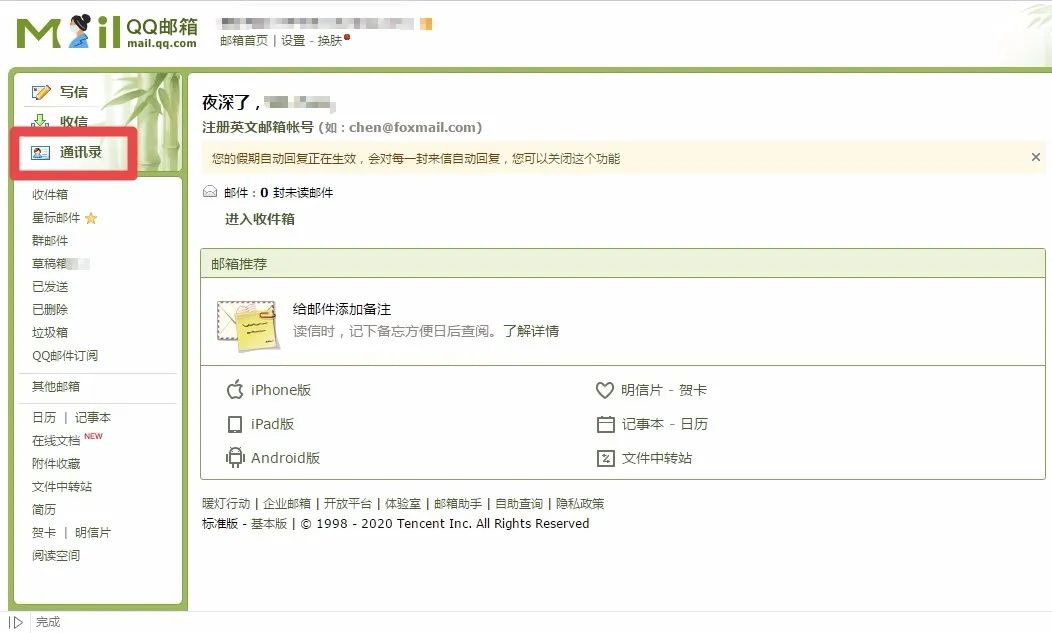Click the 换肤 skin link
The width and height of the screenshot is (1052, 633).
coord(330,41)
